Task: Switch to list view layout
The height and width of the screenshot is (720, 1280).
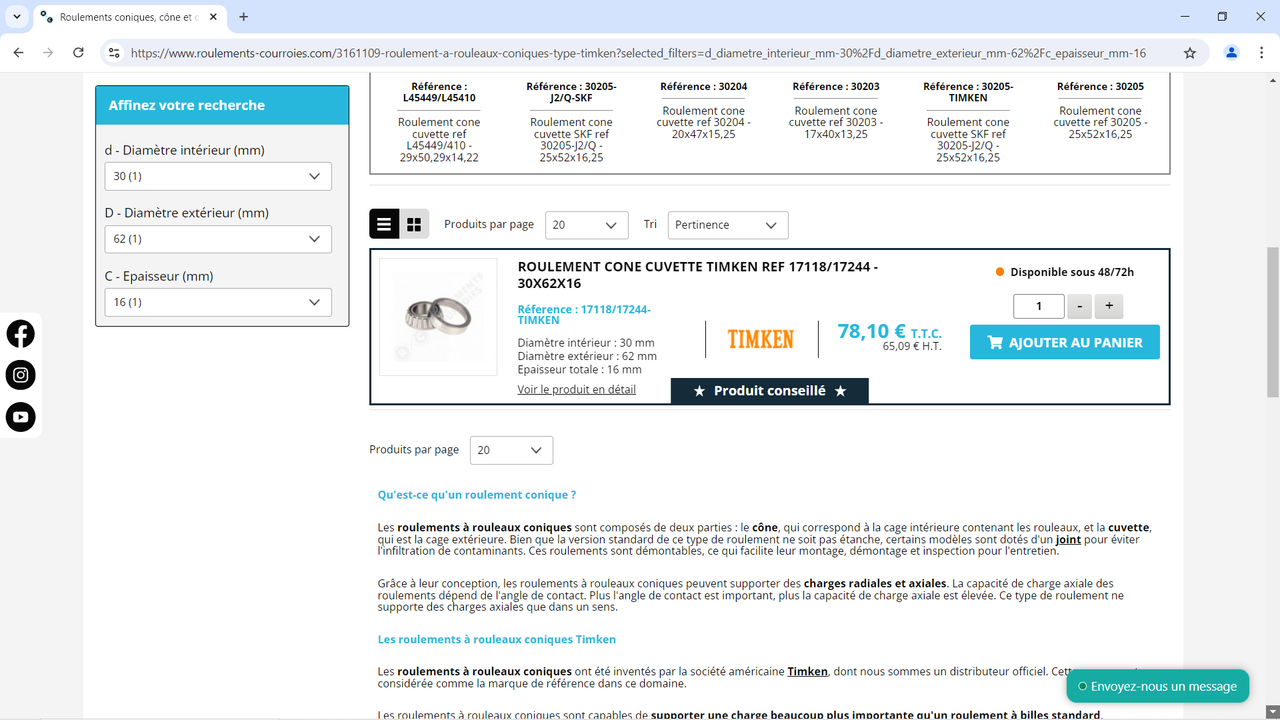Action: coord(385,224)
